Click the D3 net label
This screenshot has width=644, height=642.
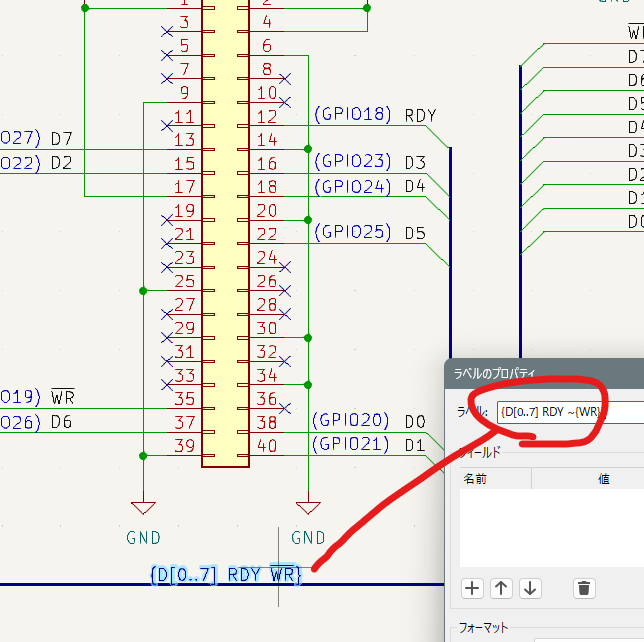[x=415, y=163]
